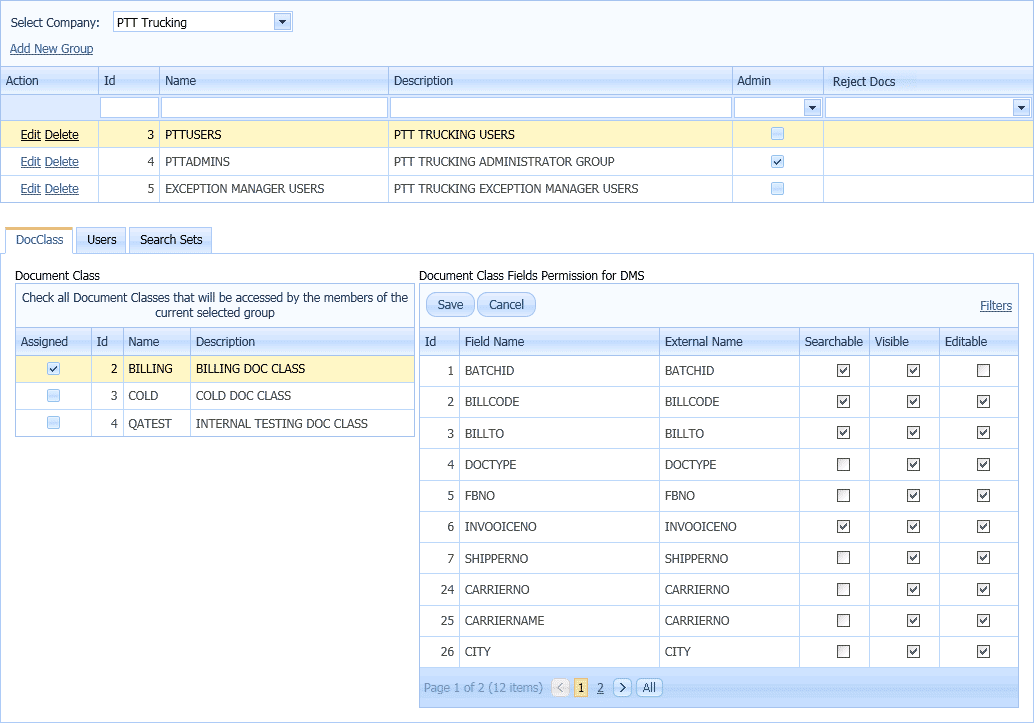The width and height of the screenshot is (1034, 723).
Task: Save the document class field permissions
Action: click(449, 304)
